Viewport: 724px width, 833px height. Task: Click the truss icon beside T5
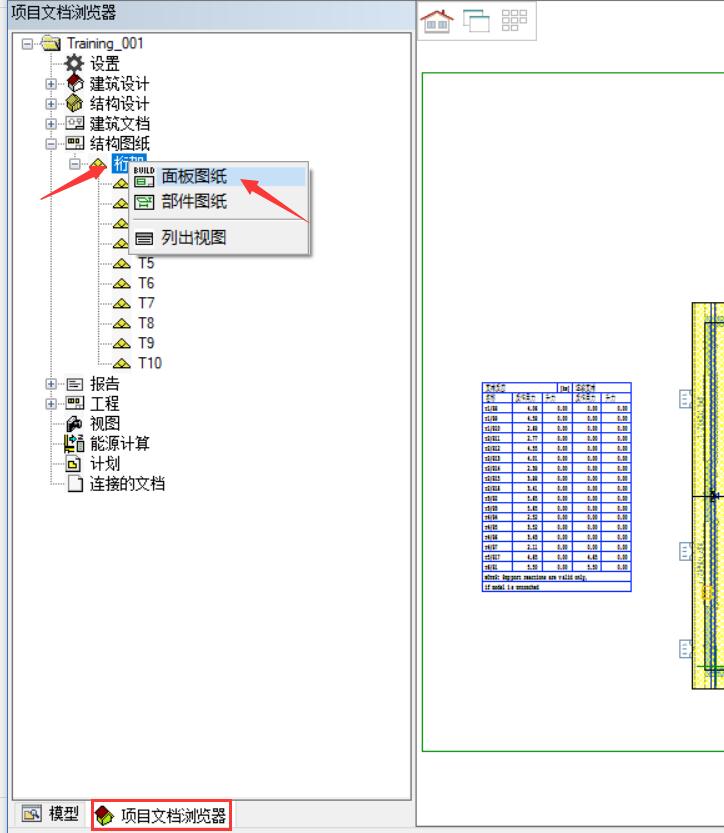pyautogui.click(x=122, y=264)
